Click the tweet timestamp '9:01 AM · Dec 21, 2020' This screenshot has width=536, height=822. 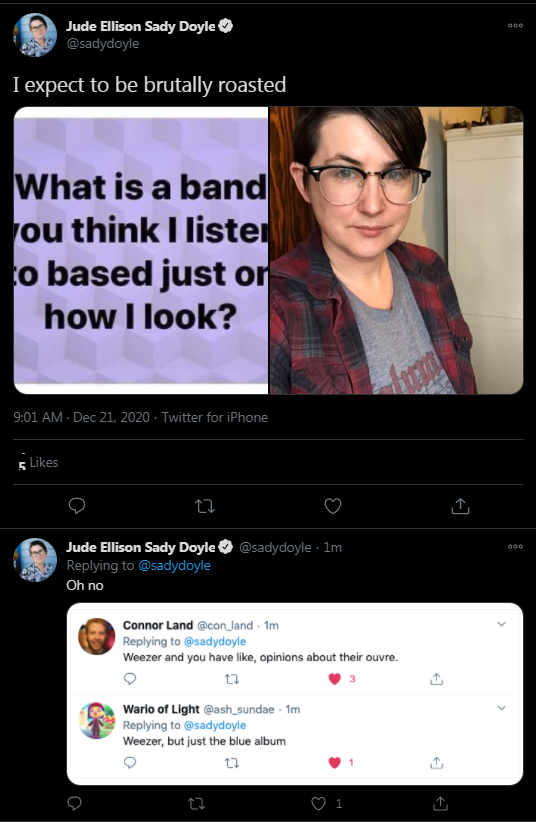coord(81,417)
